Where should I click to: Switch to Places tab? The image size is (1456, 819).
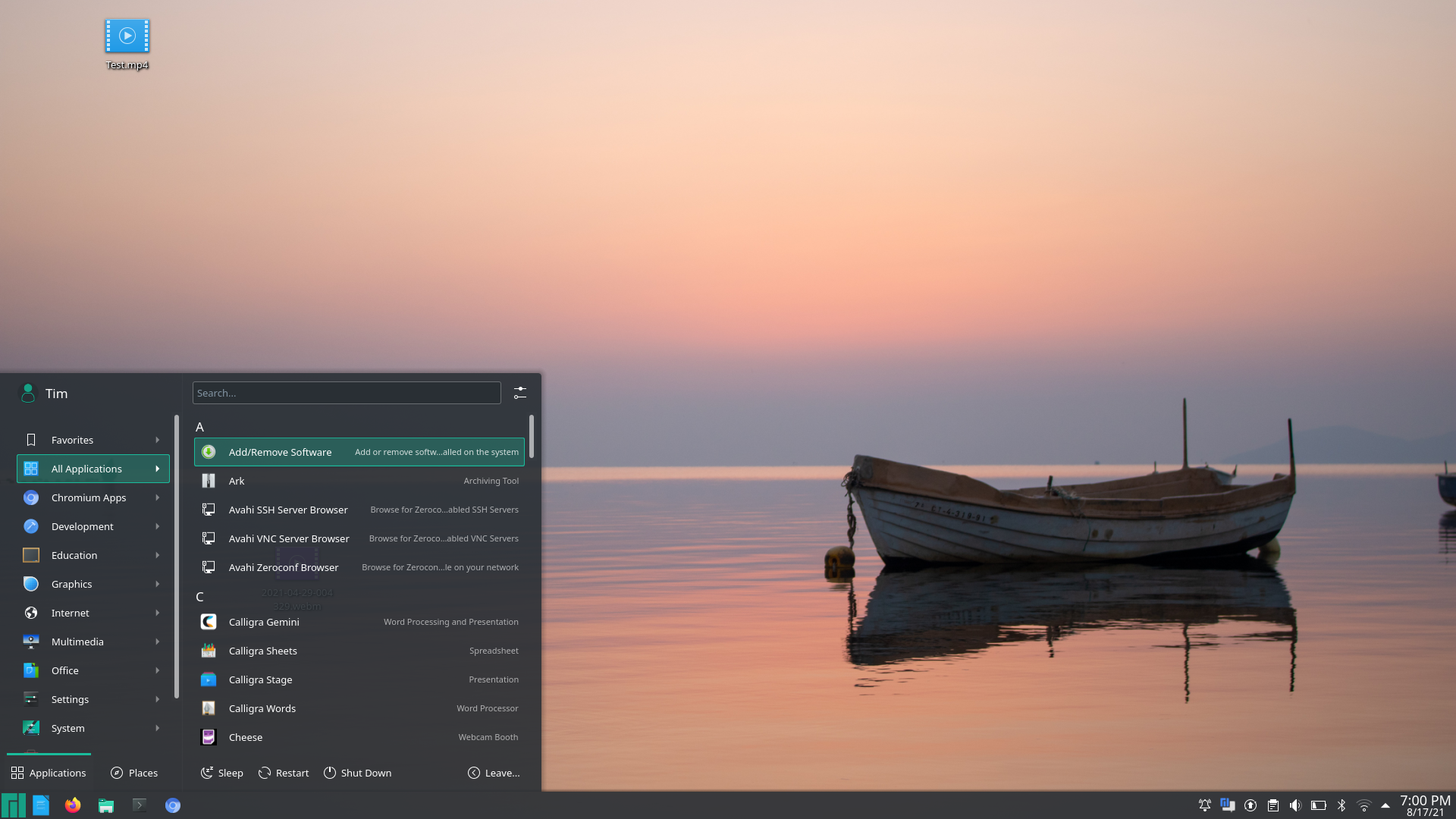point(134,773)
